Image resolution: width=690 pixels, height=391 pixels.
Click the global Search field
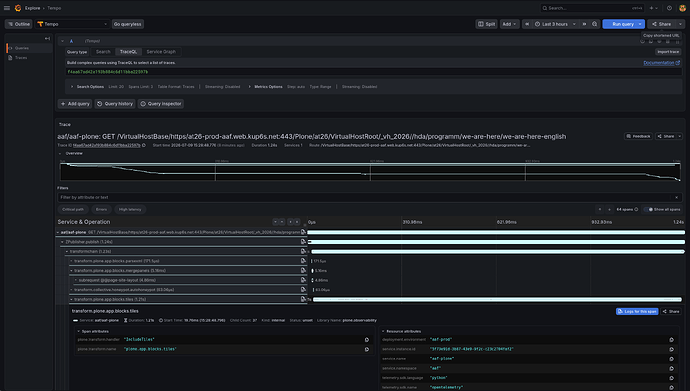tap(593, 8)
